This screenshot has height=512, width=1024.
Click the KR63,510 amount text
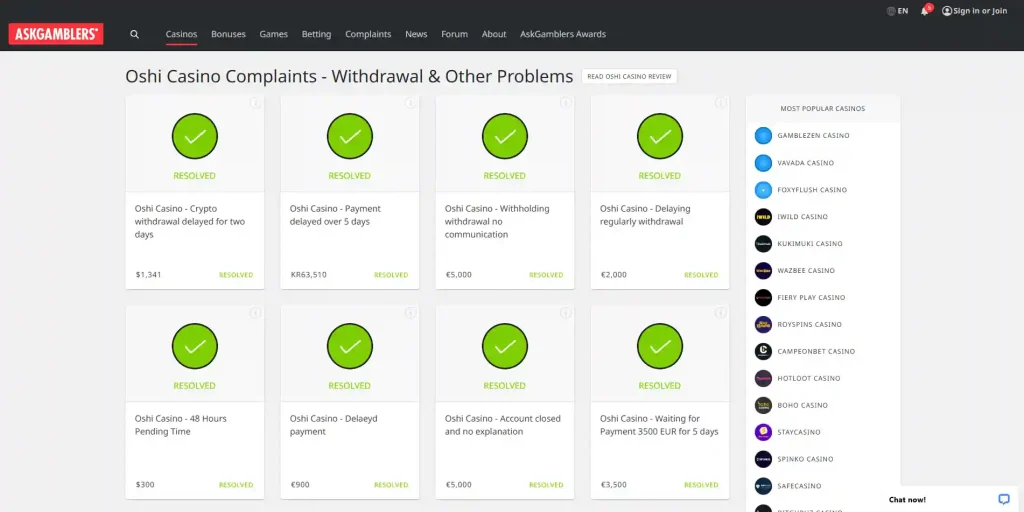point(308,275)
